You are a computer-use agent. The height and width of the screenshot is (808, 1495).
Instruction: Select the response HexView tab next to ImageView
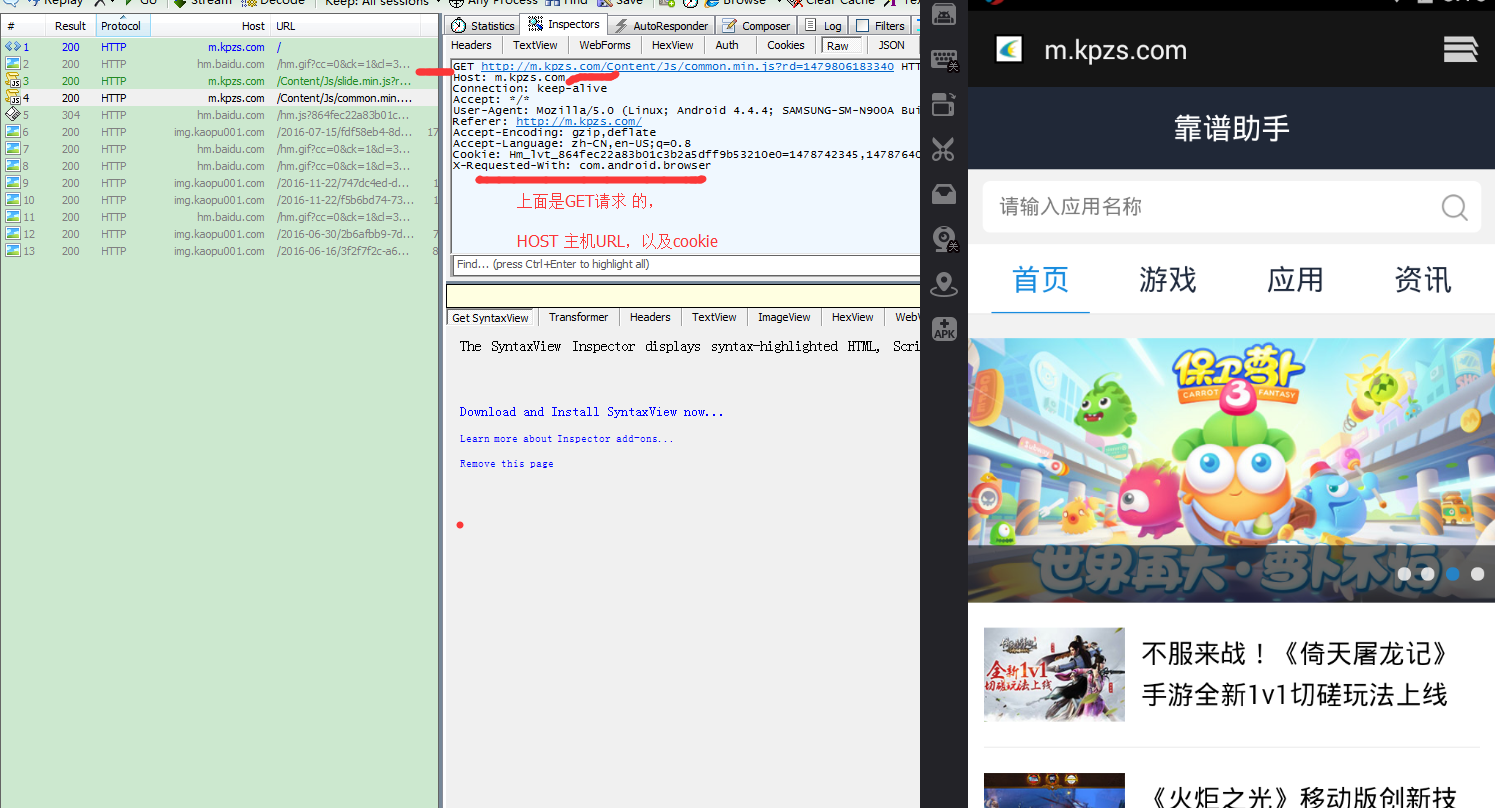853,317
